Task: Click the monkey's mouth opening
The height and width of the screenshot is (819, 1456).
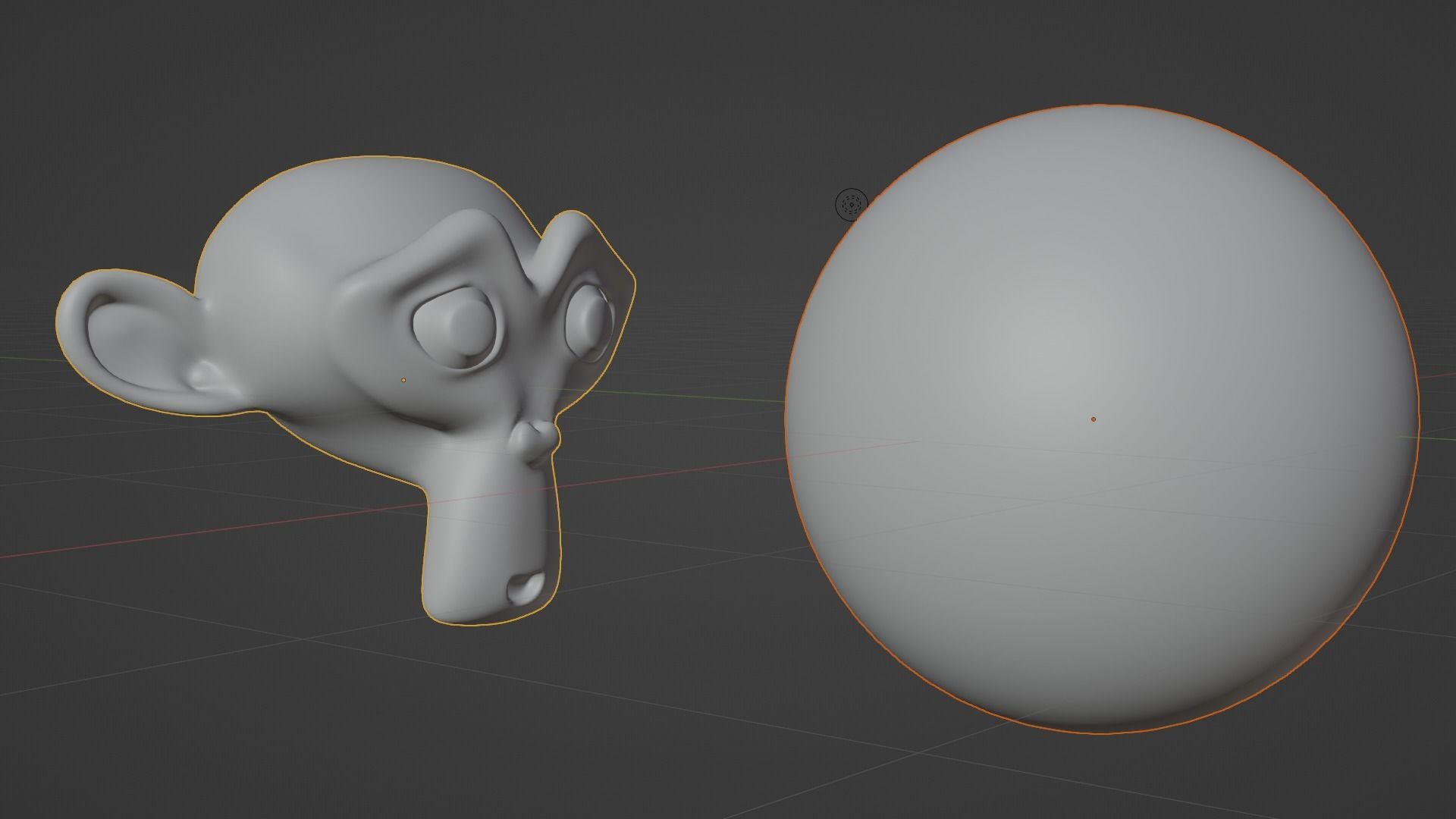Action: pos(526,587)
